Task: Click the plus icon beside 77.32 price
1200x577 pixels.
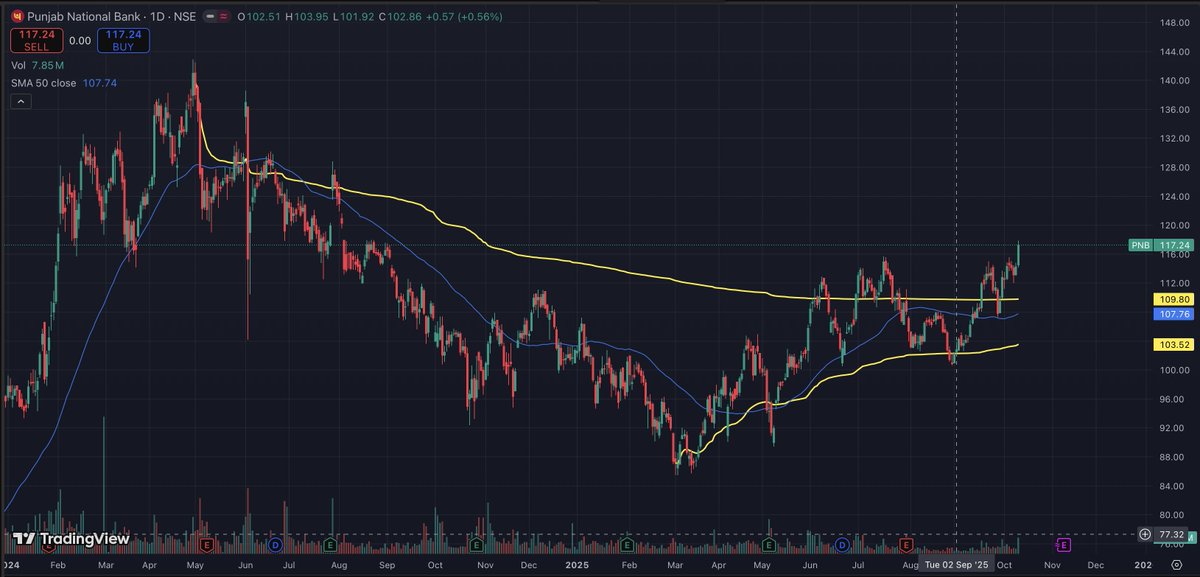Action: click(x=1144, y=535)
